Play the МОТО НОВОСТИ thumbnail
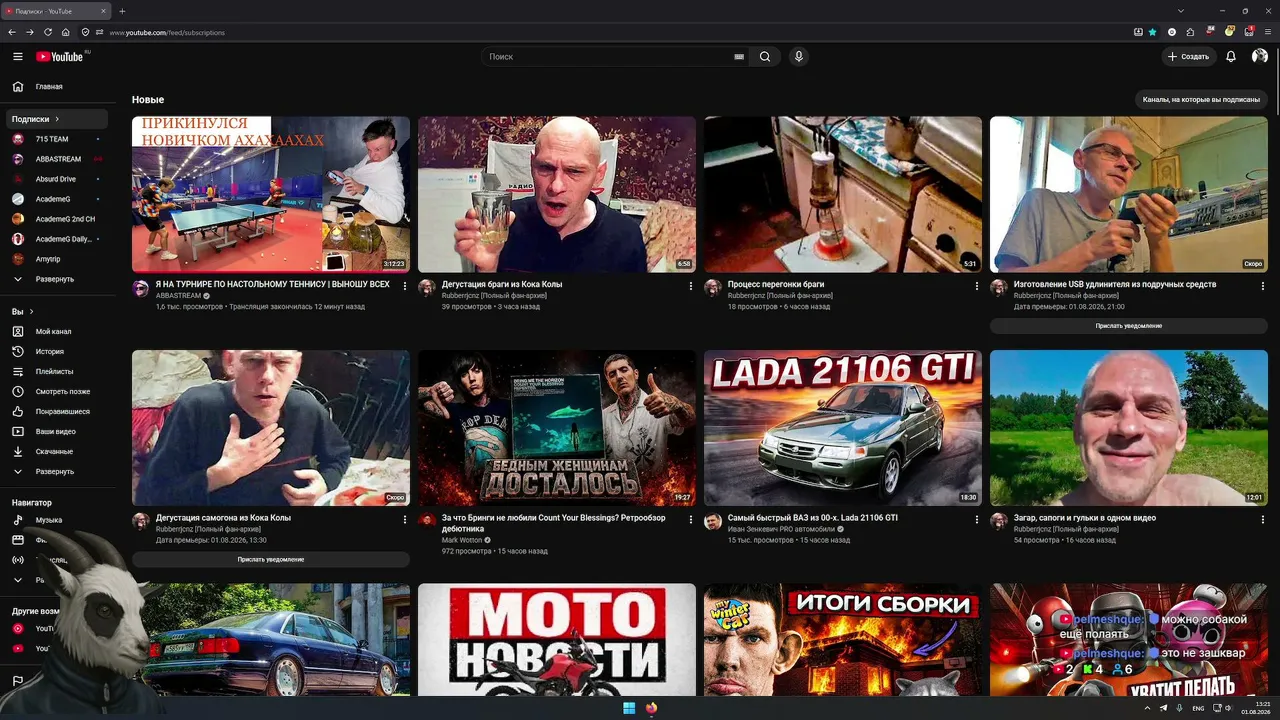Image resolution: width=1280 pixels, height=720 pixels. 557,640
